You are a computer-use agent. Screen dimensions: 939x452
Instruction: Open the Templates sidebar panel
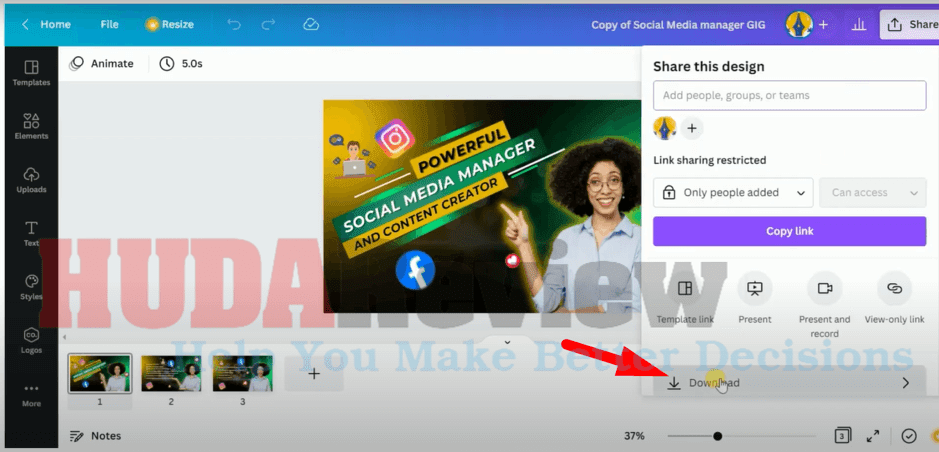(31, 72)
